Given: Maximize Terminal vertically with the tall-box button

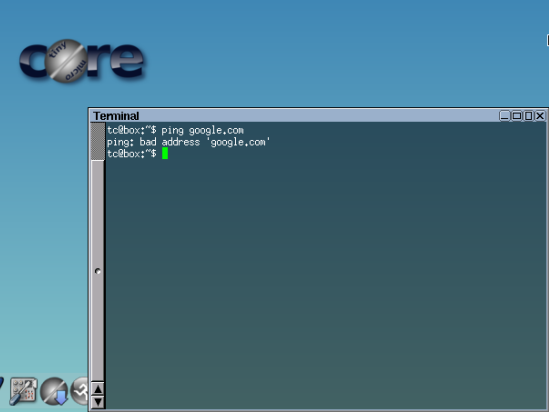Looking at the screenshot, I should tap(528, 116).
